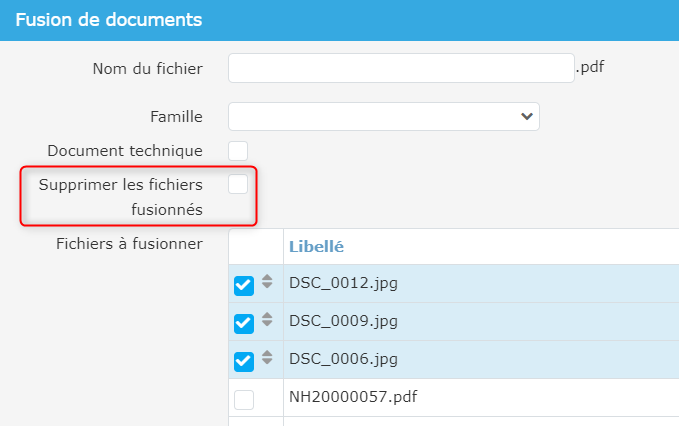The width and height of the screenshot is (679, 426).
Task: Move DSC_0009.jpg up with its arrow
Action: pos(267,317)
